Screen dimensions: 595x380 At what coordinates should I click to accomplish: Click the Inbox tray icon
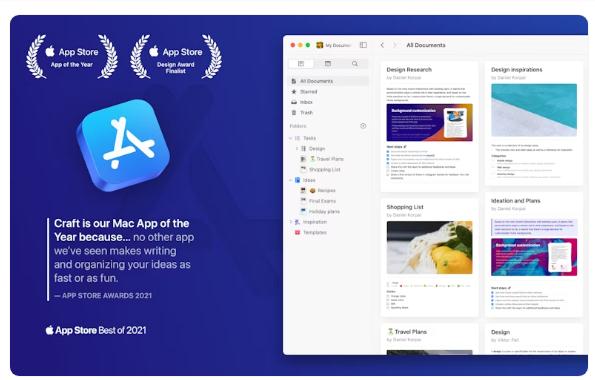(294, 102)
